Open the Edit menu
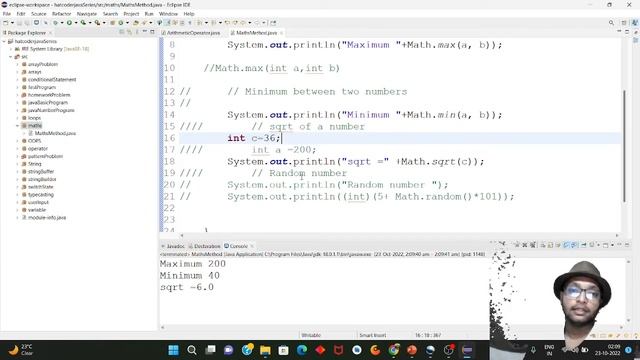The image size is (640, 360). click(x=21, y=14)
